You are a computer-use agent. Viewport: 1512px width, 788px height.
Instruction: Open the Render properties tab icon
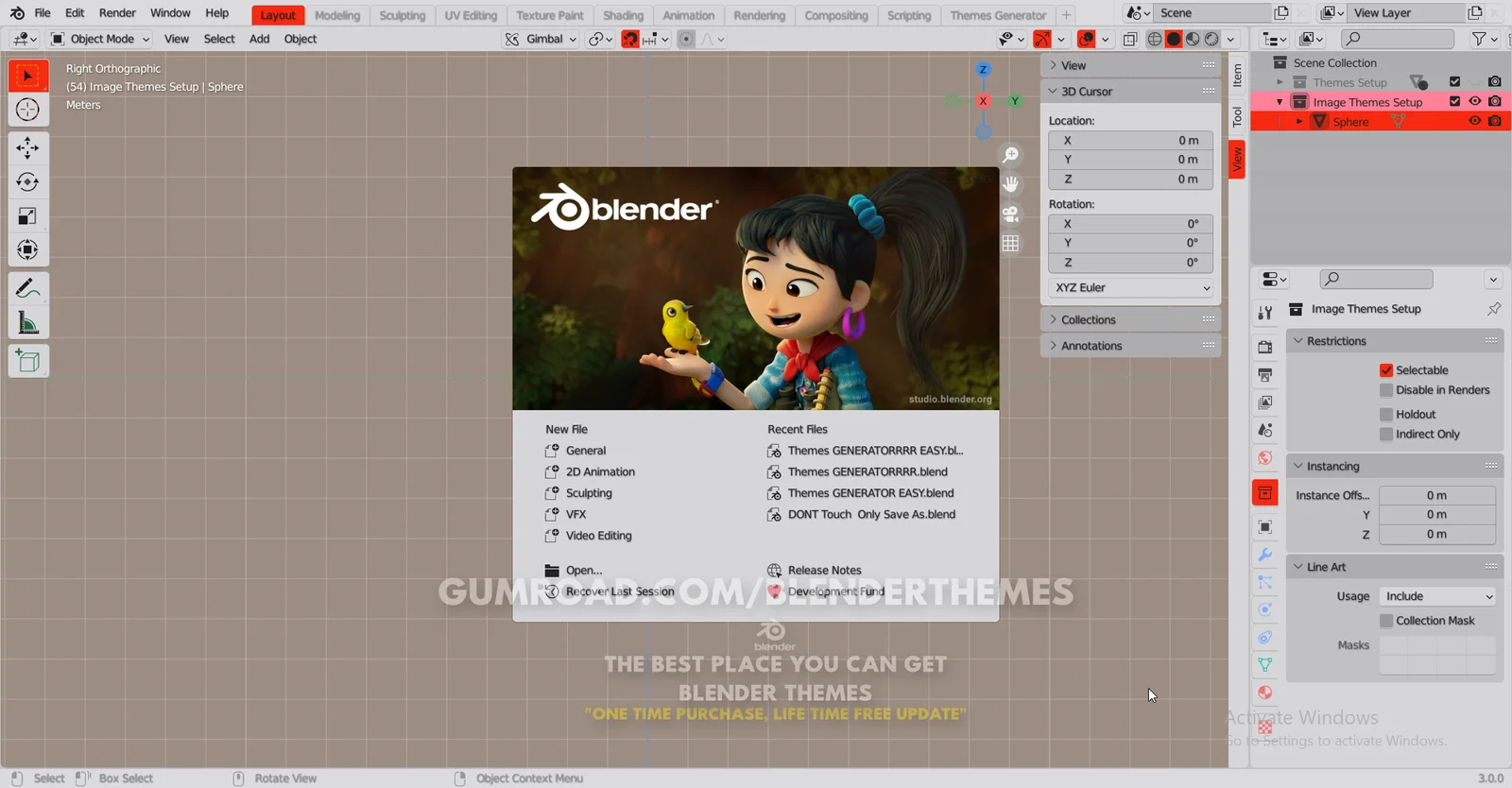(x=1264, y=347)
